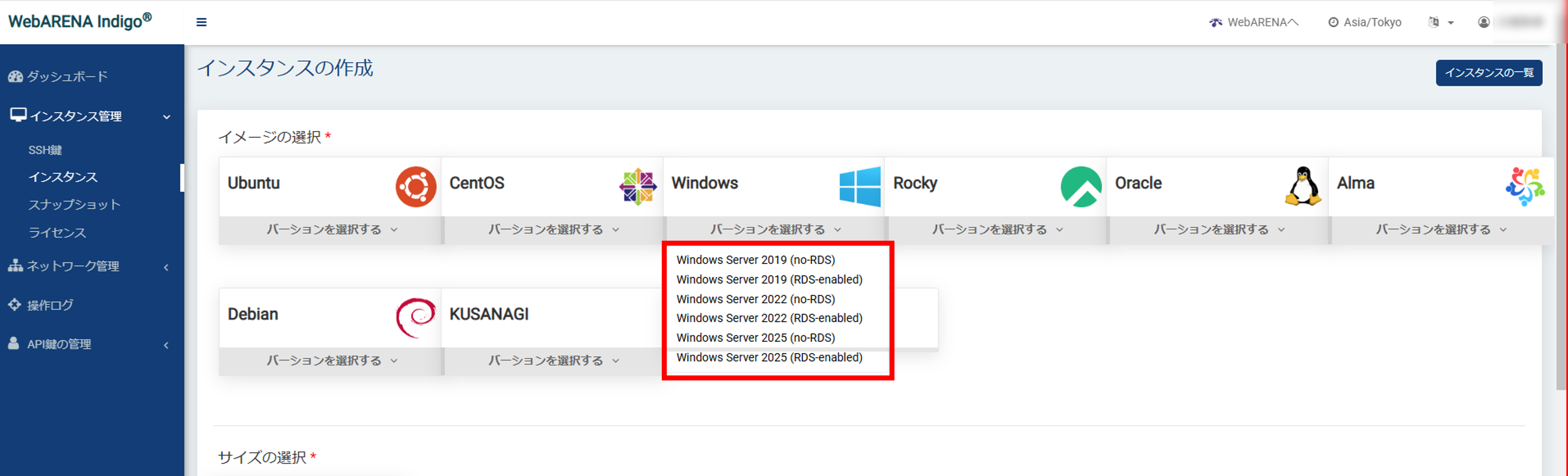Click the Windows logo icon
Screen dimensions: 1568x476
pyautogui.click(x=860, y=186)
